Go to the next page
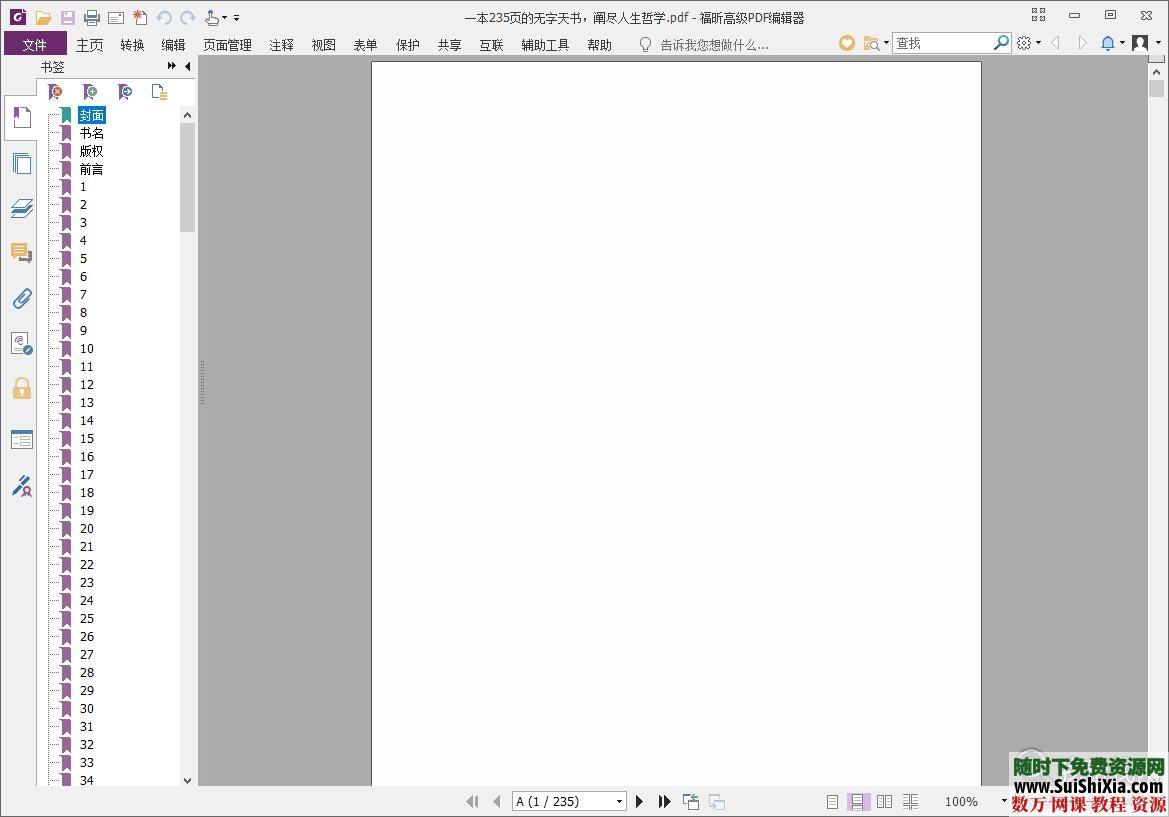1169x817 pixels. (639, 801)
